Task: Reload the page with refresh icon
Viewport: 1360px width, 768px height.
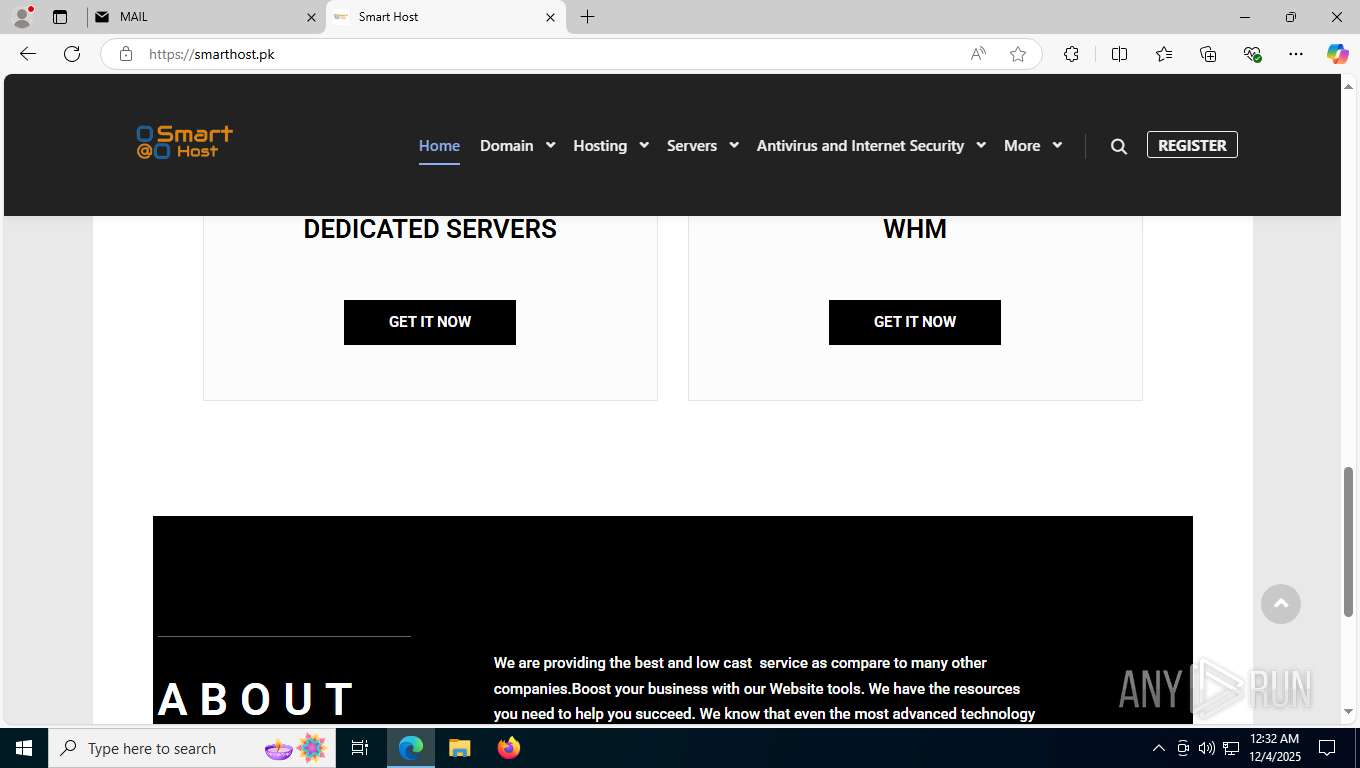Action: coord(72,54)
